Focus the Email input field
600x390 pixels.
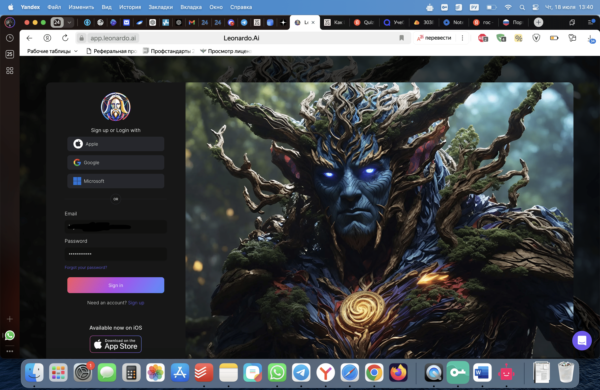click(x=116, y=227)
